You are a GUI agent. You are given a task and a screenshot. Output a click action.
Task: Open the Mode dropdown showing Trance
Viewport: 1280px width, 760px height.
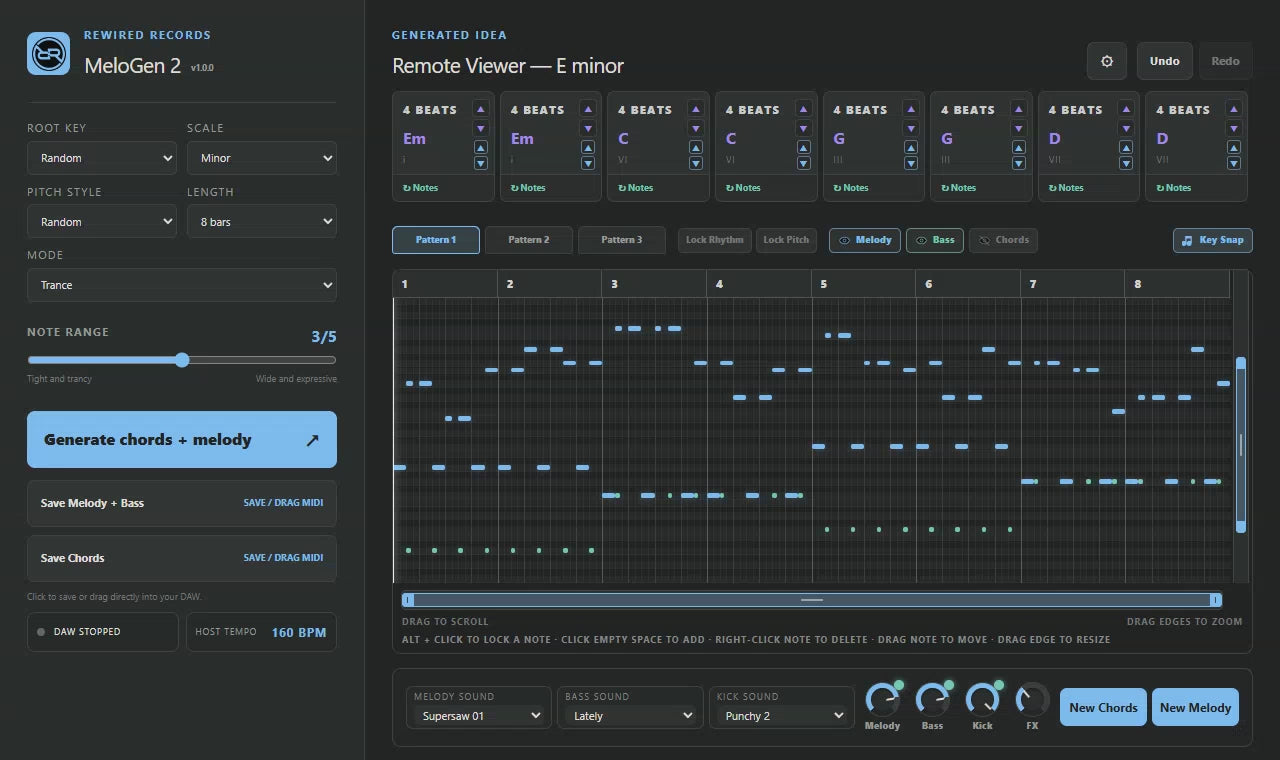point(182,285)
